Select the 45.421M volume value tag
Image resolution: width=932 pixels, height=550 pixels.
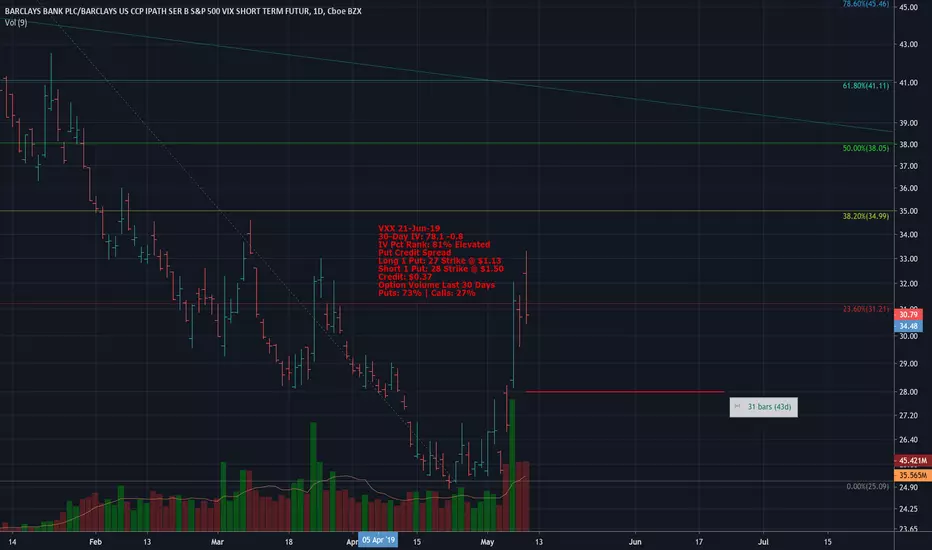pos(912,460)
